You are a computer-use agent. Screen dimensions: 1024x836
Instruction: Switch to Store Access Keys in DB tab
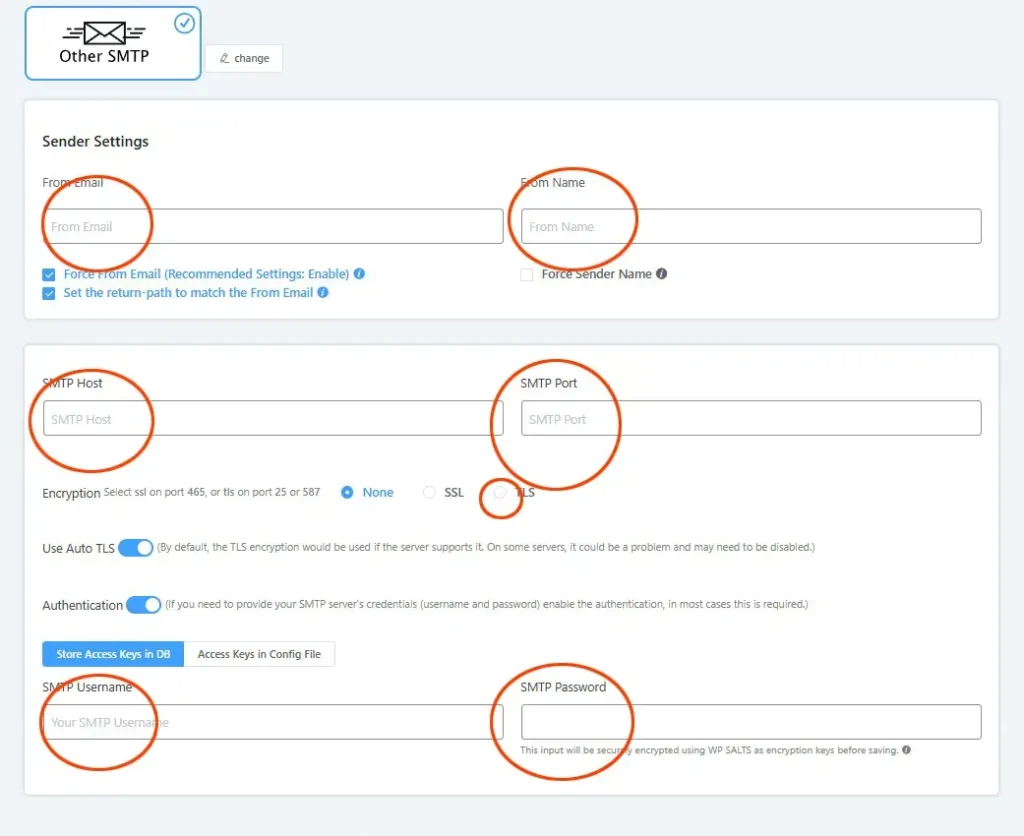[113, 654]
